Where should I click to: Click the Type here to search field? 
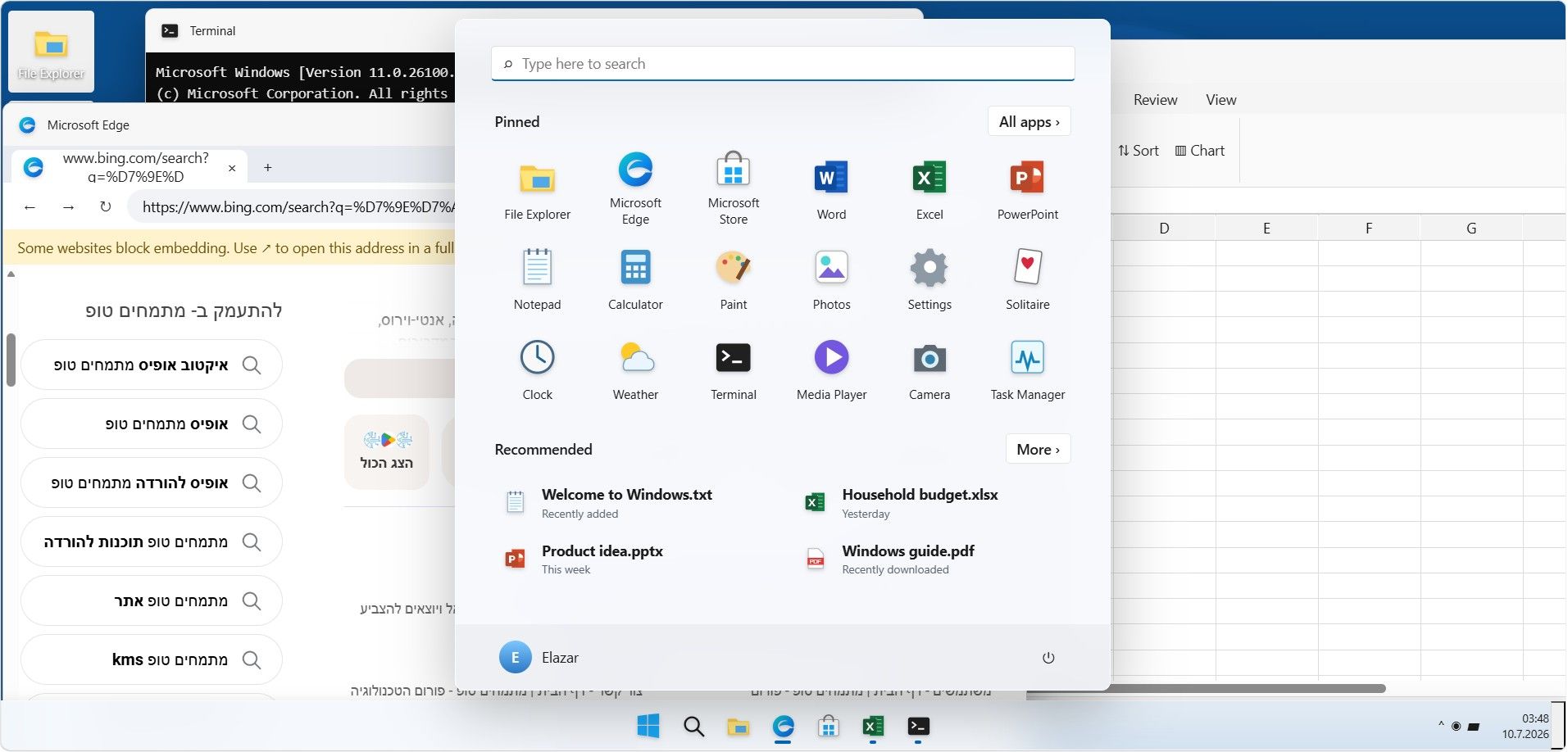pos(783,64)
